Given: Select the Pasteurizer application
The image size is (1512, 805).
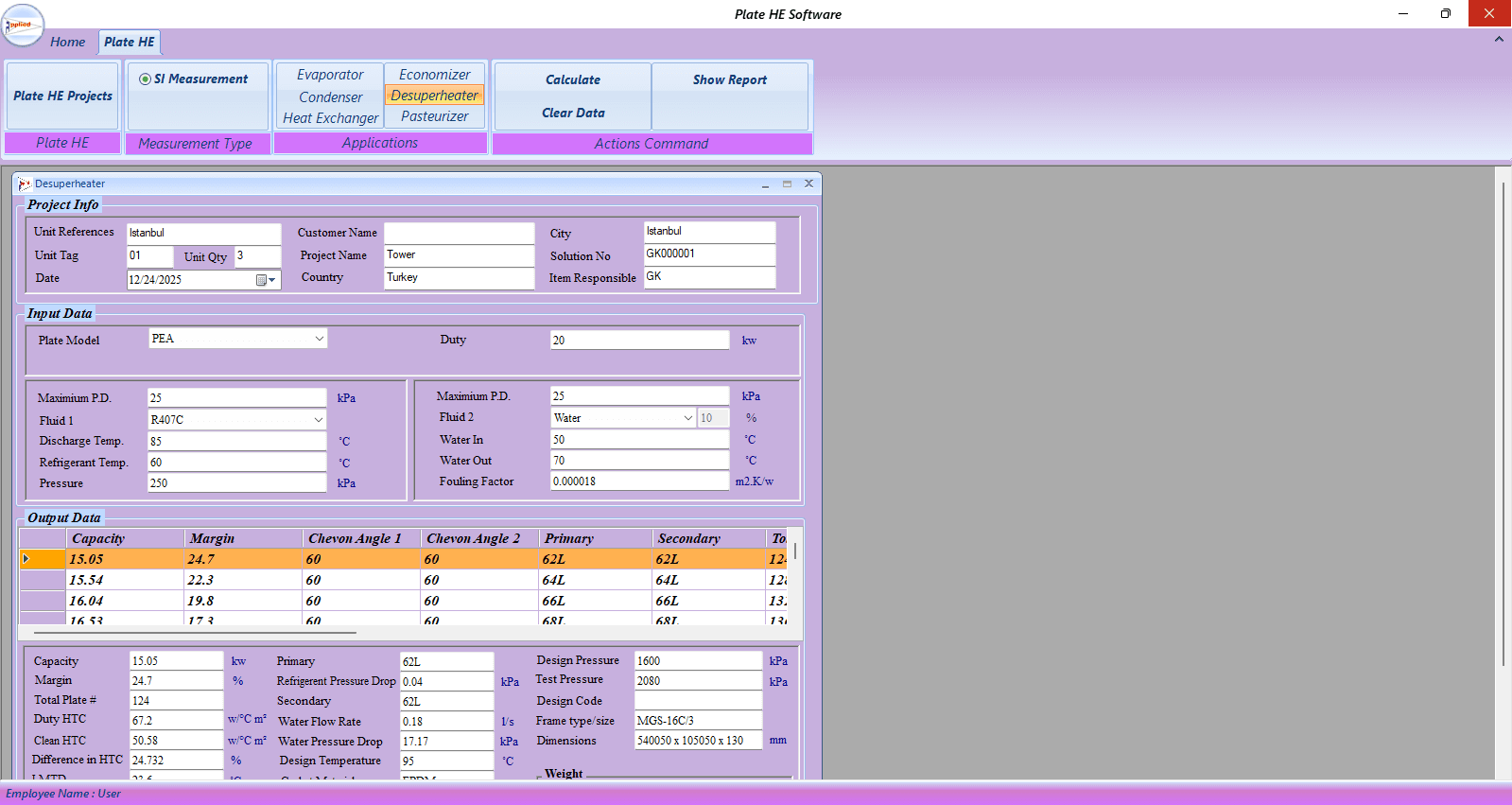Looking at the screenshot, I should tap(435, 116).
